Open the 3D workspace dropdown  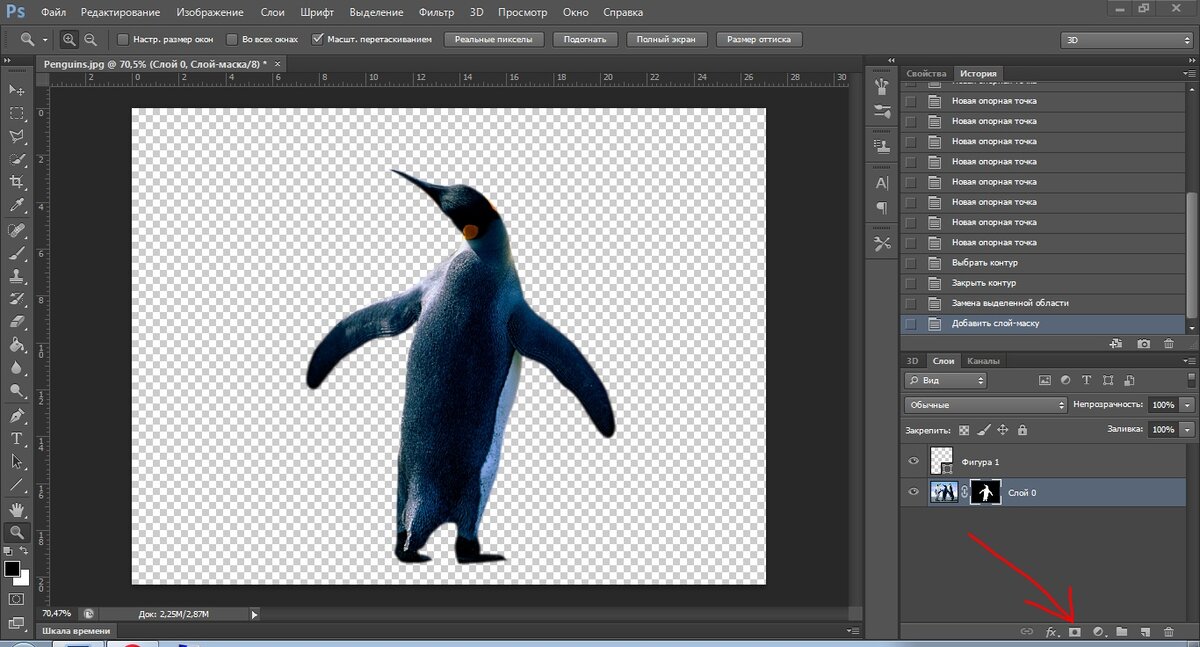tap(1125, 40)
